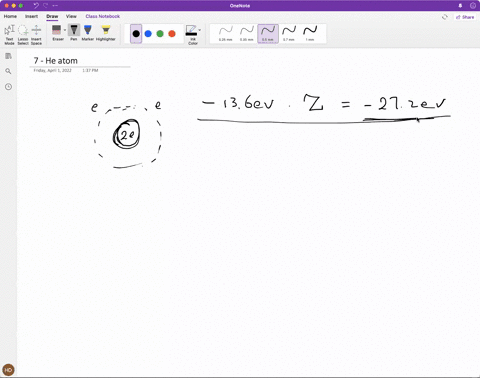The width and height of the screenshot is (480, 378).
Task: Click the page date 'Friday, April 1, 2022'
Action: point(53,70)
